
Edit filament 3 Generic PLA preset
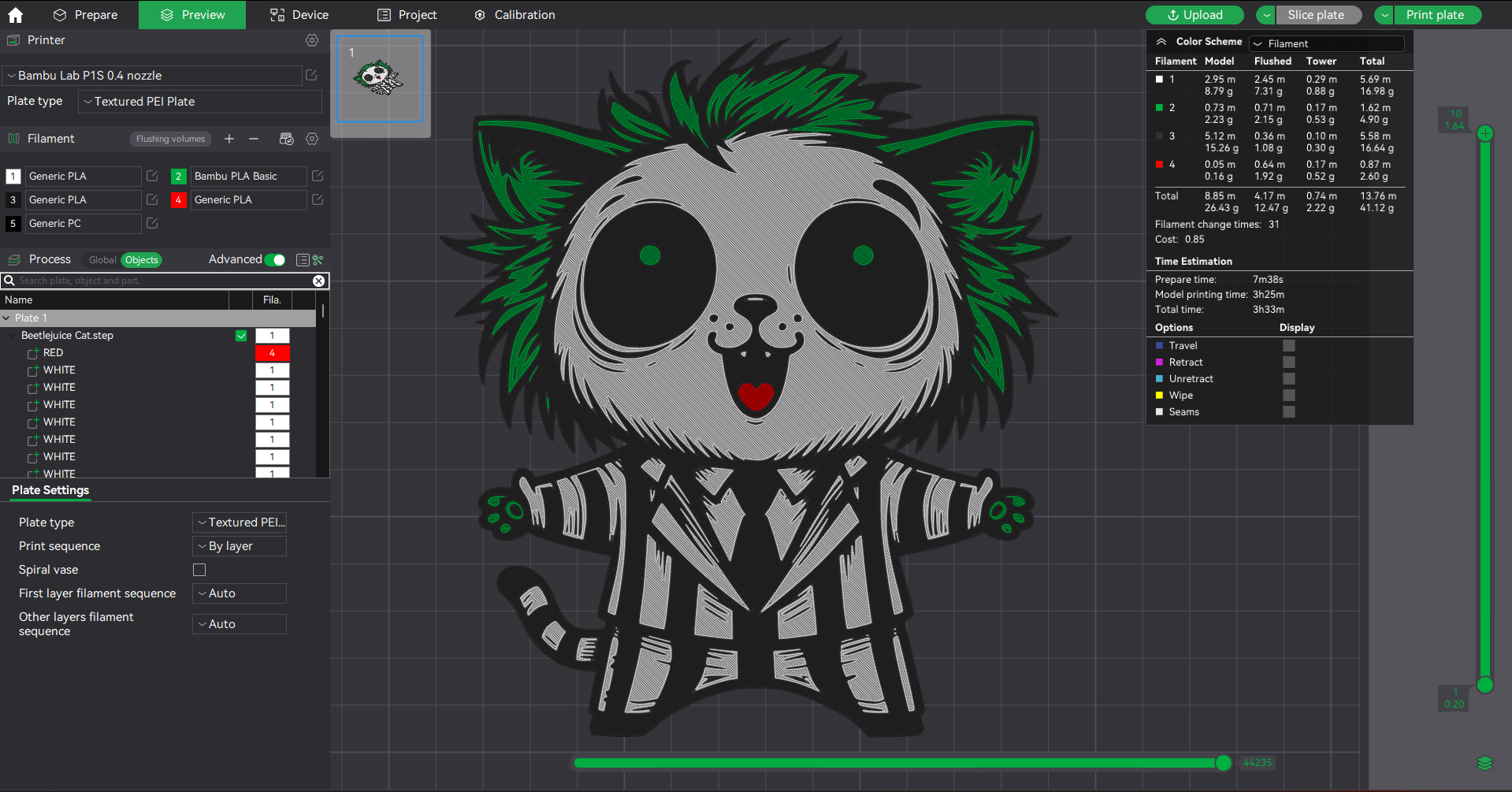[152, 199]
